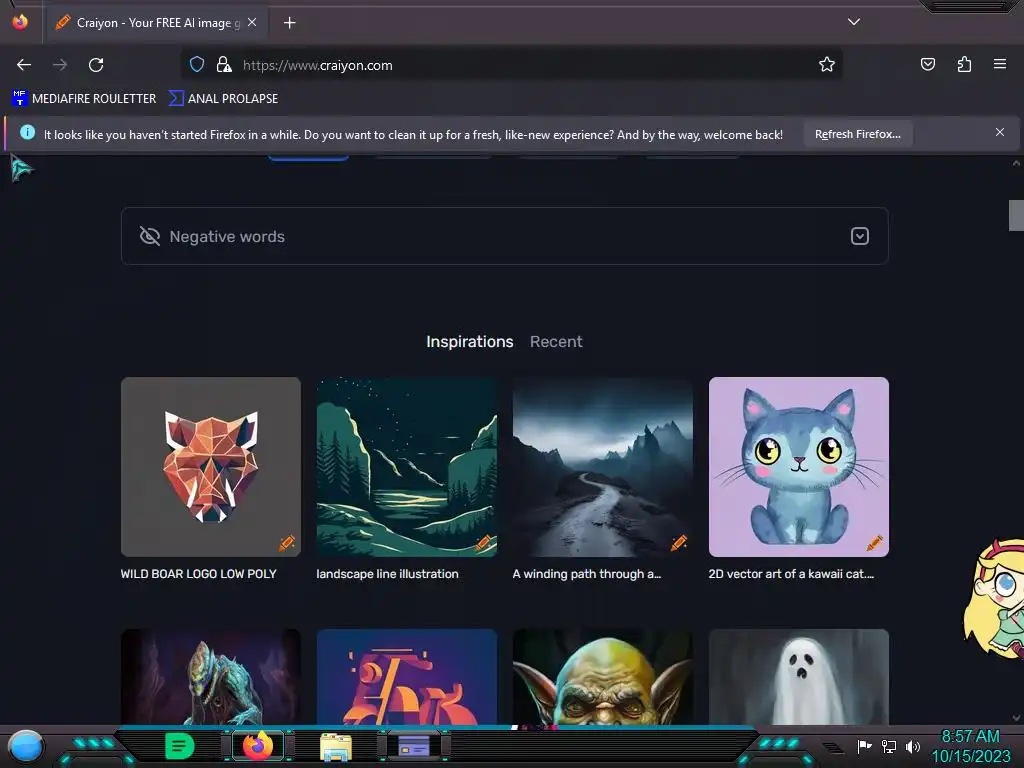The height and width of the screenshot is (768, 1024).
Task: Click the cartoon girl desktop mascot
Action: (994, 599)
